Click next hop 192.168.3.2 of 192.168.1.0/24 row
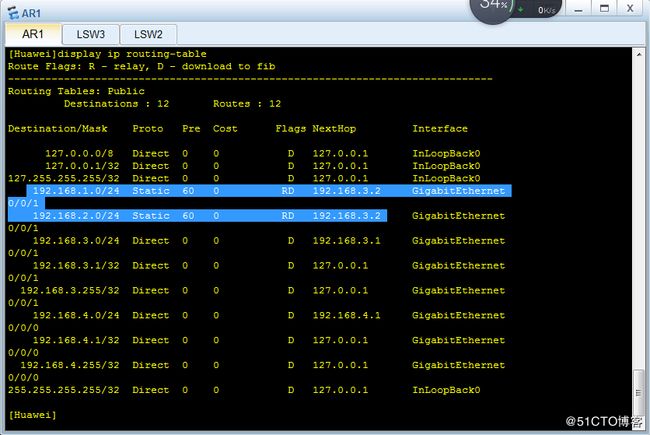Viewport: 650px width, 435px height. coord(347,191)
